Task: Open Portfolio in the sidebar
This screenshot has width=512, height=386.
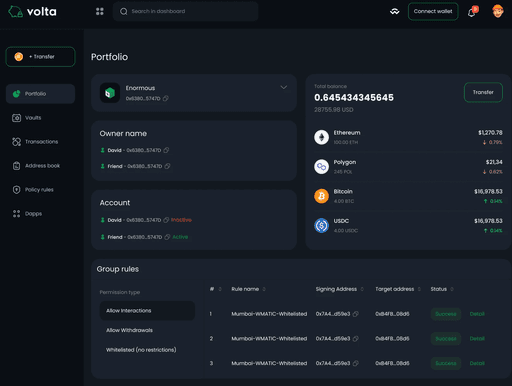Action: point(40,94)
